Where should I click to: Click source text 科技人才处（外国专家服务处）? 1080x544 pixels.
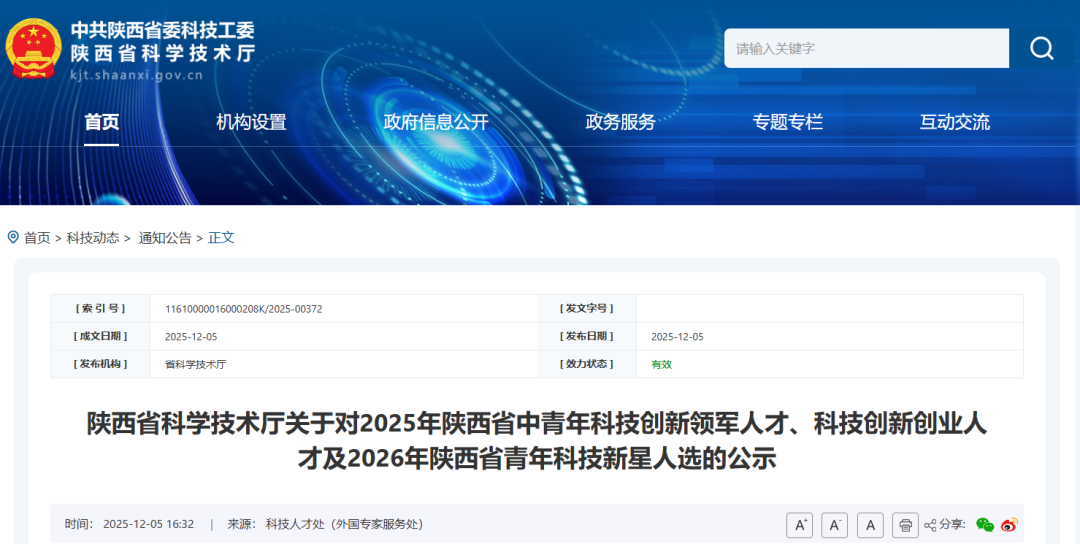pyautogui.click(x=344, y=525)
